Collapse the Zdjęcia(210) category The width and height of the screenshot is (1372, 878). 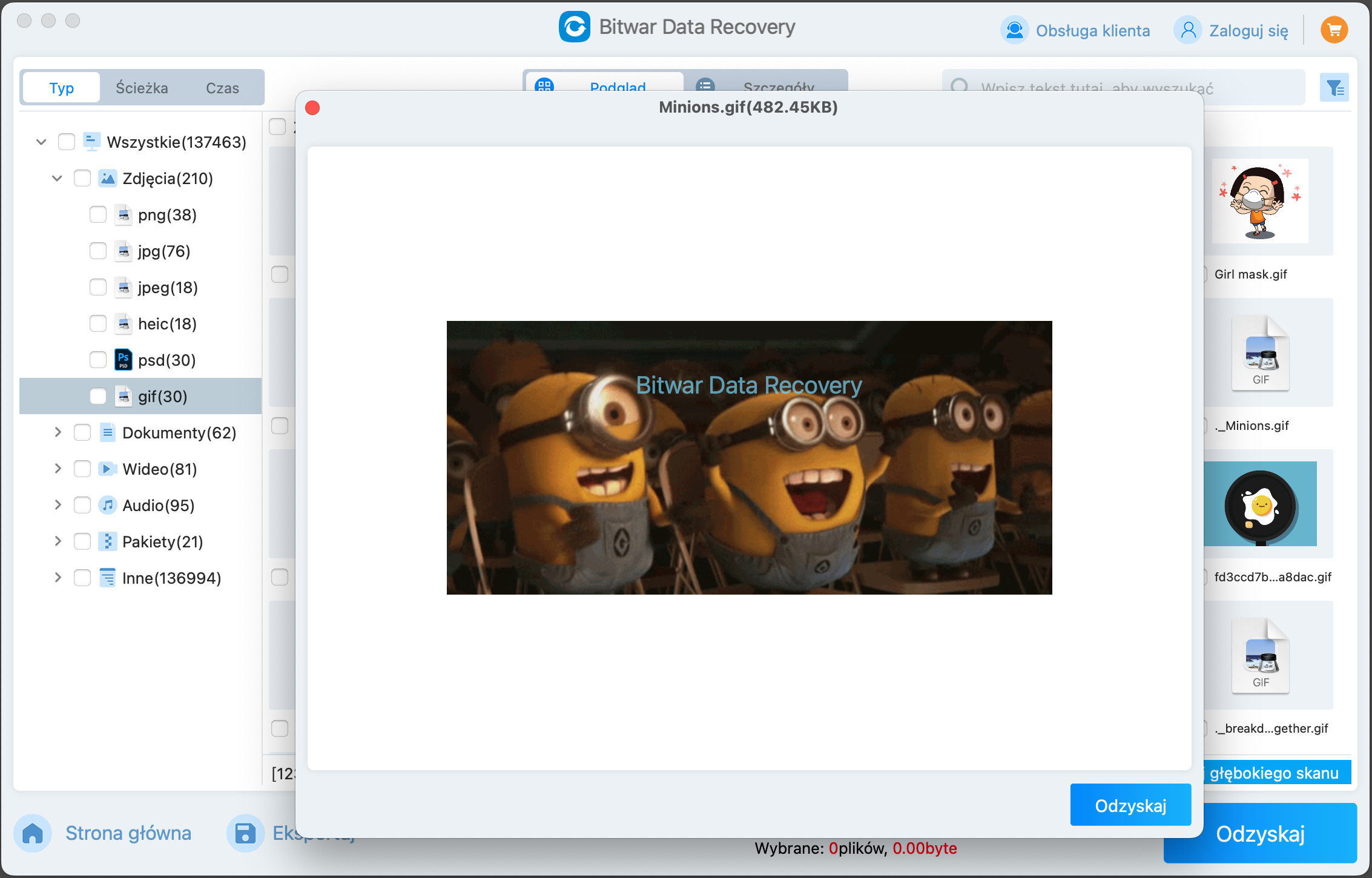(58, 178)
